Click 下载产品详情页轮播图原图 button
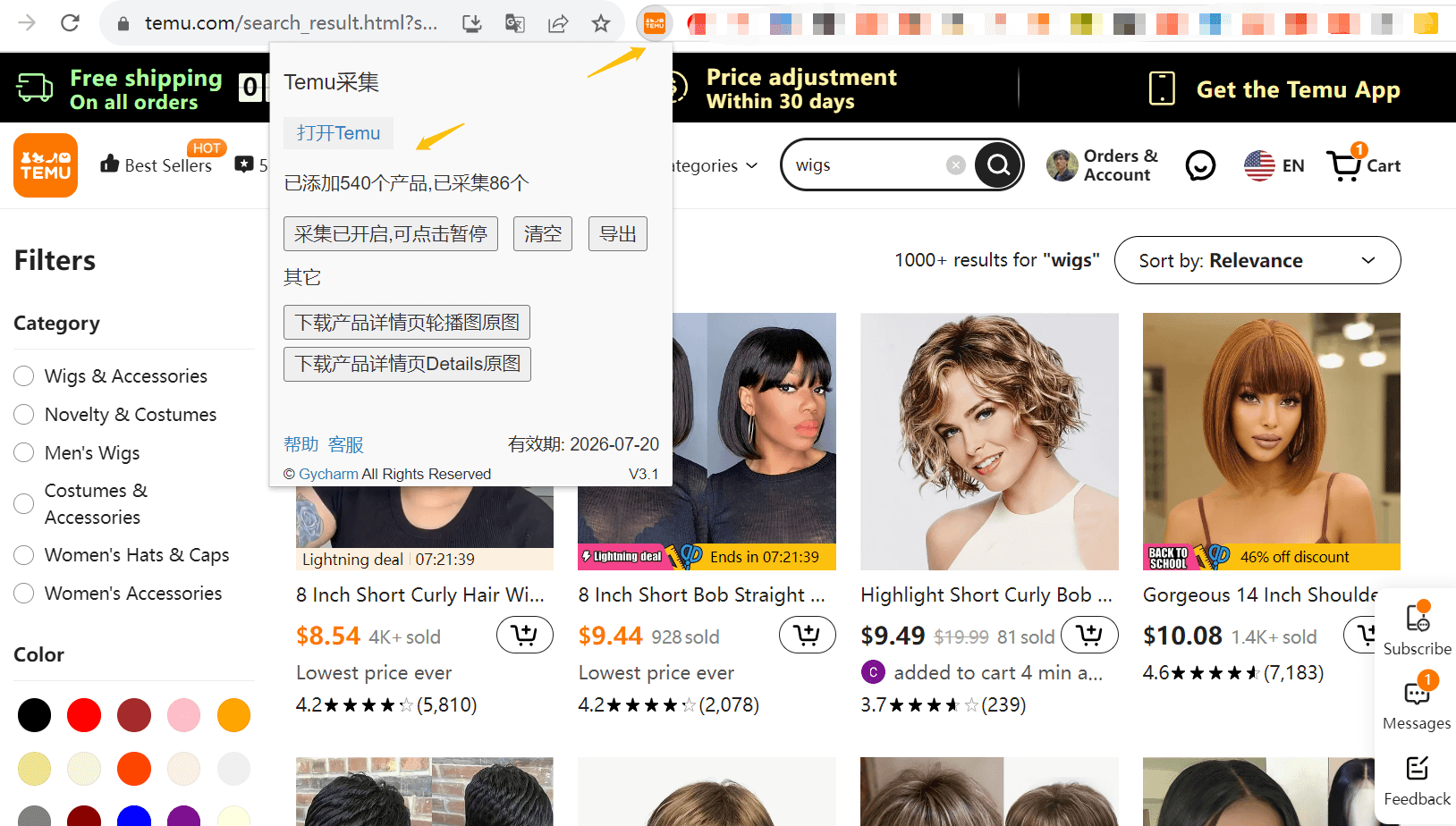 407,322
